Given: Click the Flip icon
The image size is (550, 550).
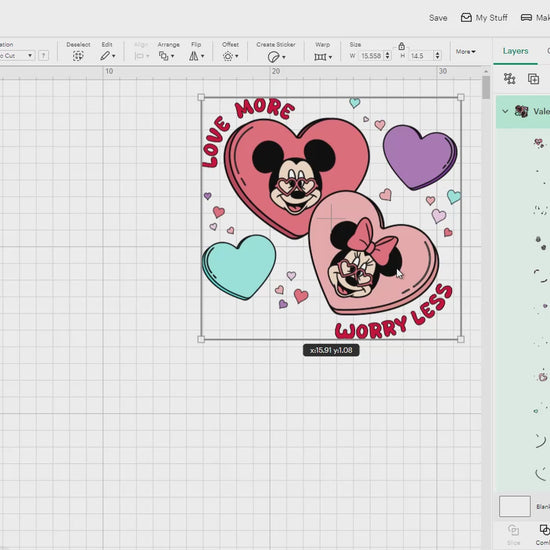Looking at the screenshot, I should click(x=194, y=56).
